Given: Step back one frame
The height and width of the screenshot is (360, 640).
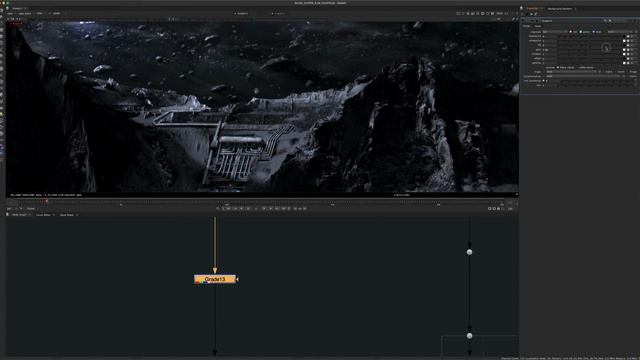Looking at the screenshot, I should pos(248,208).
